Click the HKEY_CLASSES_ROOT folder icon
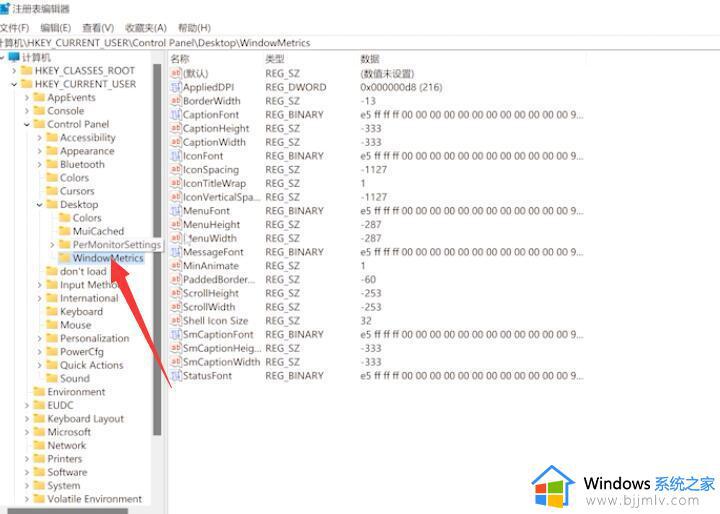The height and width of the screenshot is (514, 720). coord(27,70)
